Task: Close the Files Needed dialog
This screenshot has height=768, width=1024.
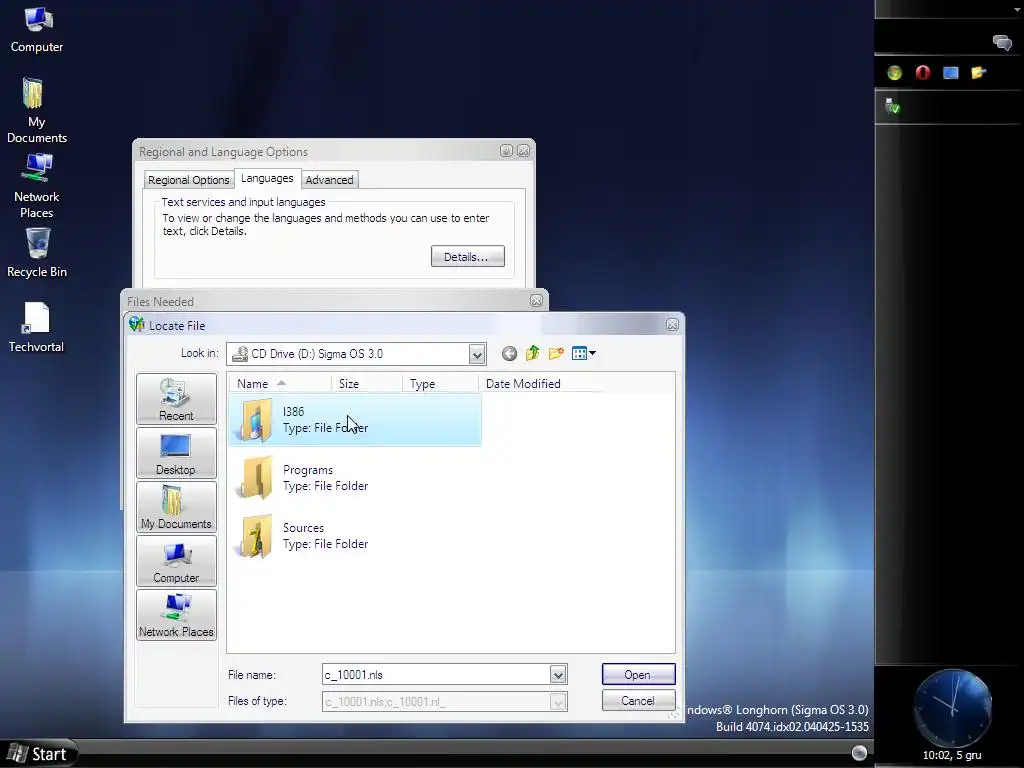Action: tap(536, 300)
